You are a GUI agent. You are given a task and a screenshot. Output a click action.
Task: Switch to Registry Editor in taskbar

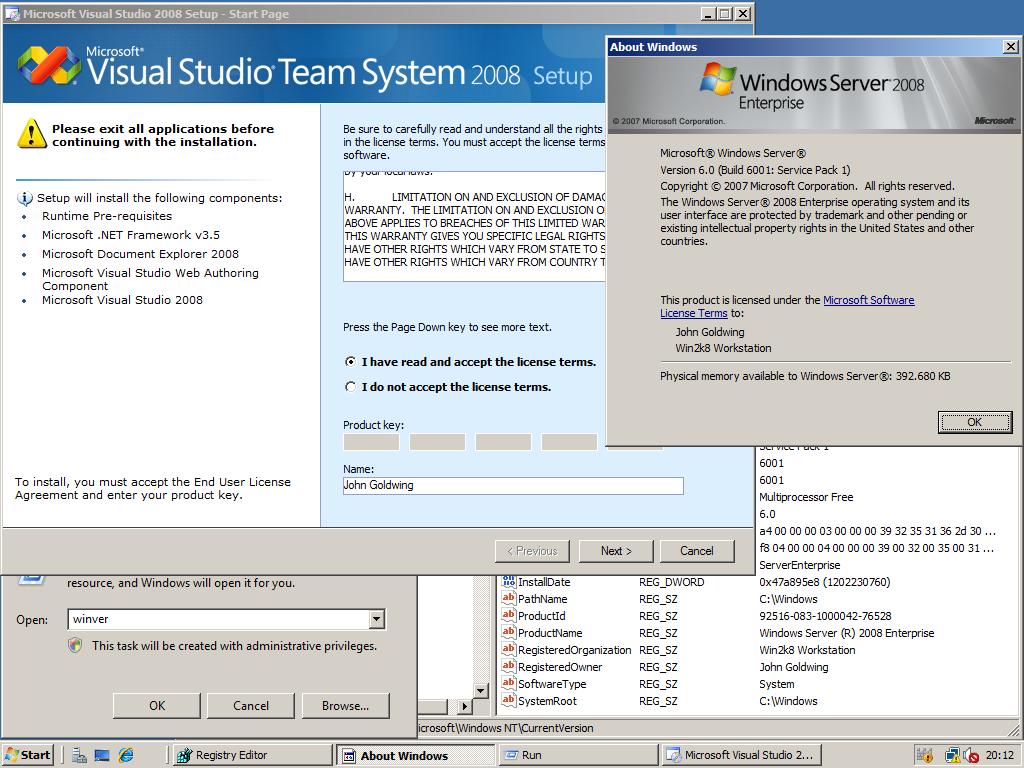point(251,755)
